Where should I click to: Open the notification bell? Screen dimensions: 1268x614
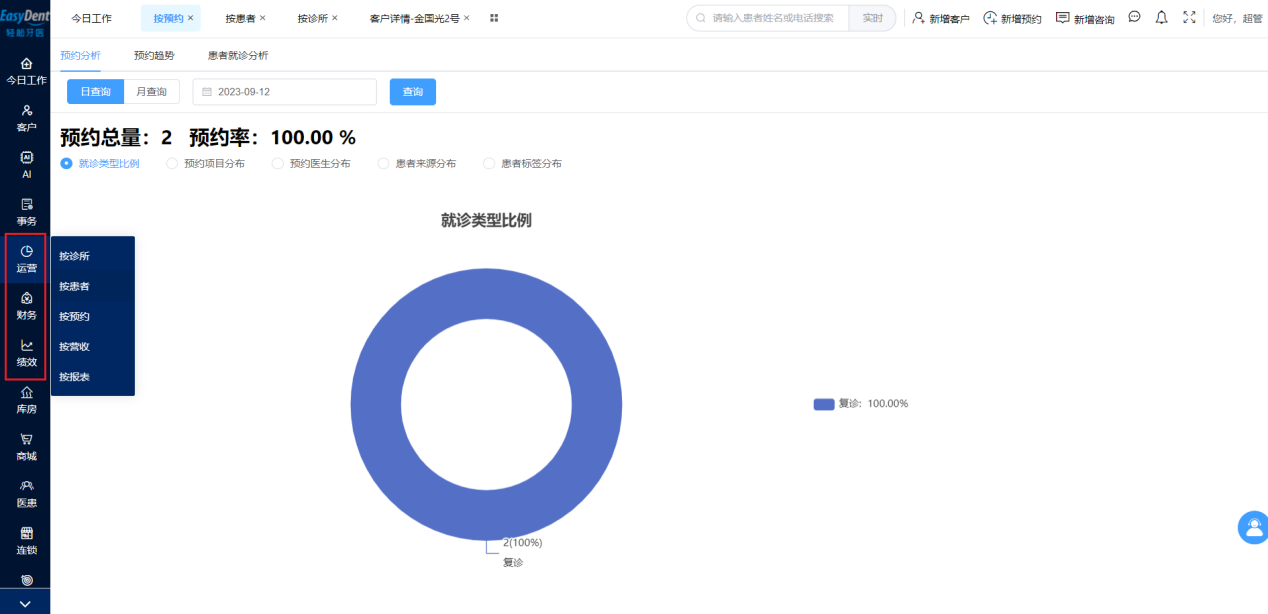[1161, 17]
